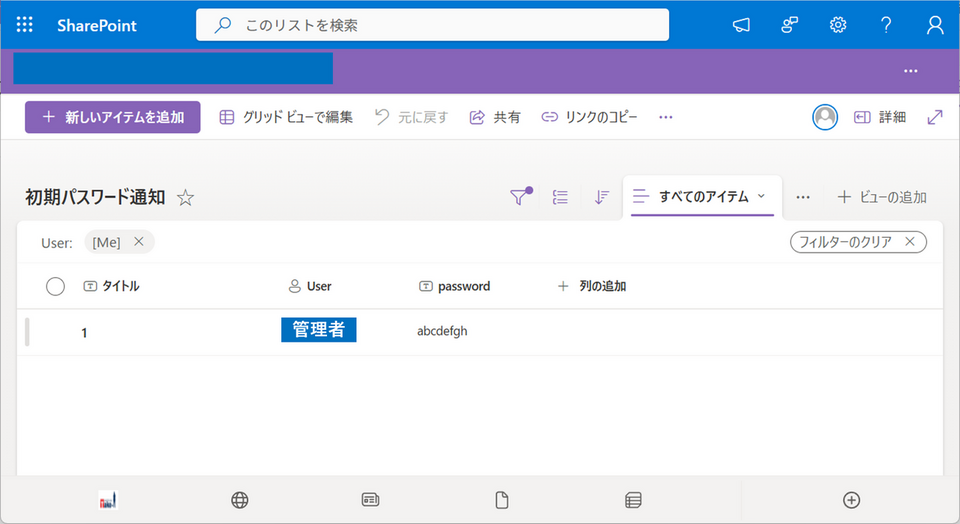This screenshot has width=960, height=524.
Task: Click the plus circle icon in bottom bar
Action: coord(851,500)
